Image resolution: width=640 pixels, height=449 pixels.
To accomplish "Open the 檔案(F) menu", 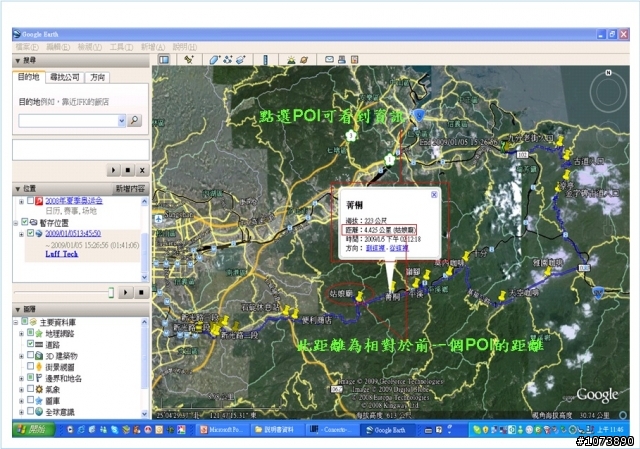I will click(27, 47).
